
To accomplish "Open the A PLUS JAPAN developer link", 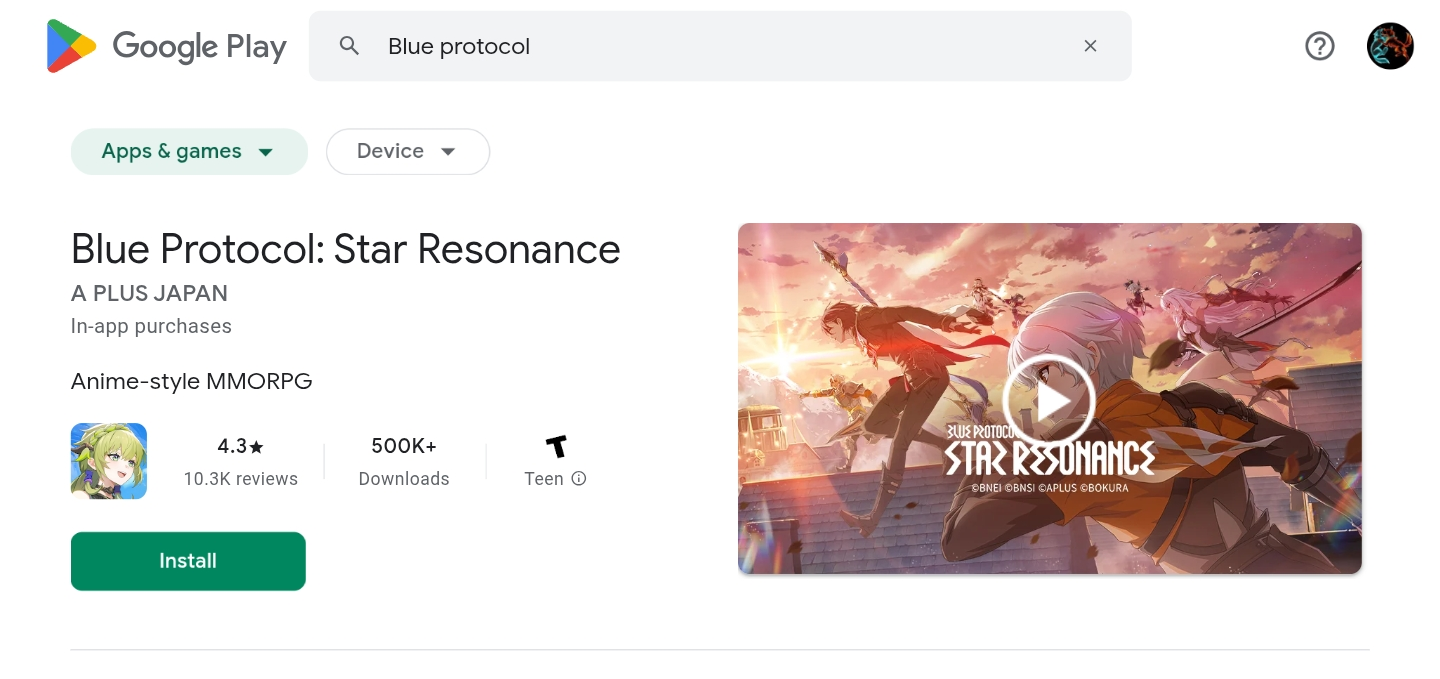I will pos(149,293).
